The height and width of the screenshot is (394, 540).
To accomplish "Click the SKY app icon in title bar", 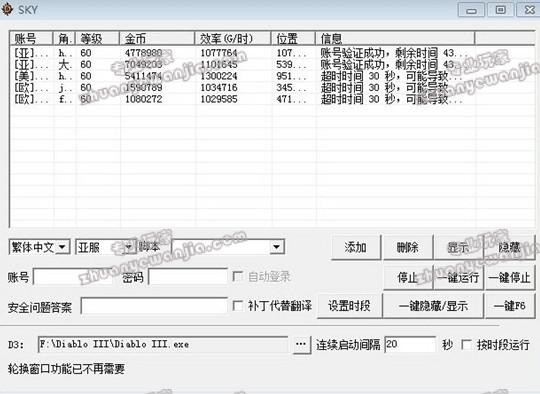I will tap(7, 9).
